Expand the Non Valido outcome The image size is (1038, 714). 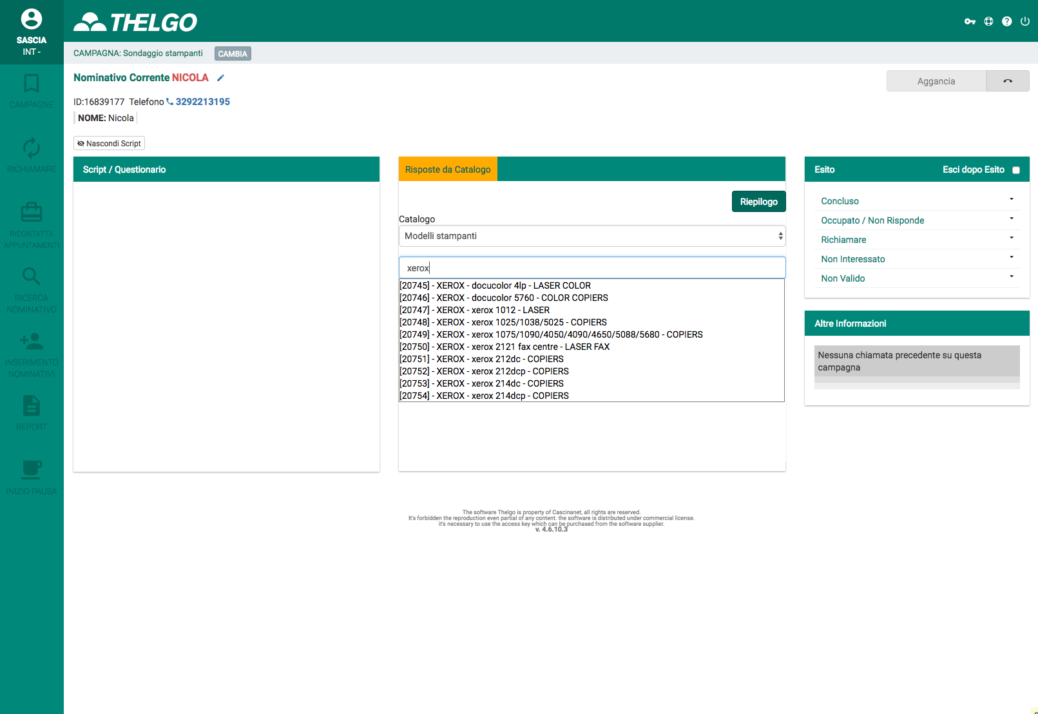pos(916,278)
